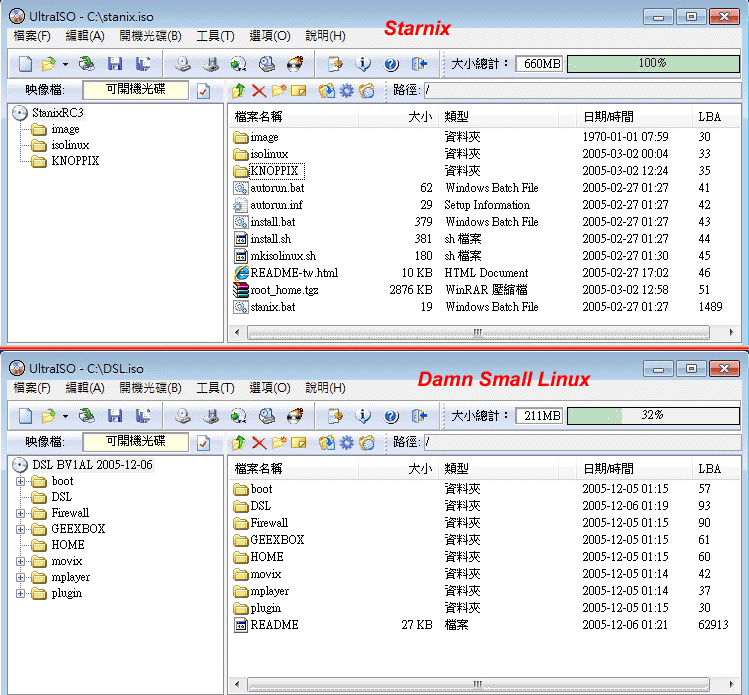Click New file icon in stanix.iso window

pyautogui.click(x=25, y=64)
